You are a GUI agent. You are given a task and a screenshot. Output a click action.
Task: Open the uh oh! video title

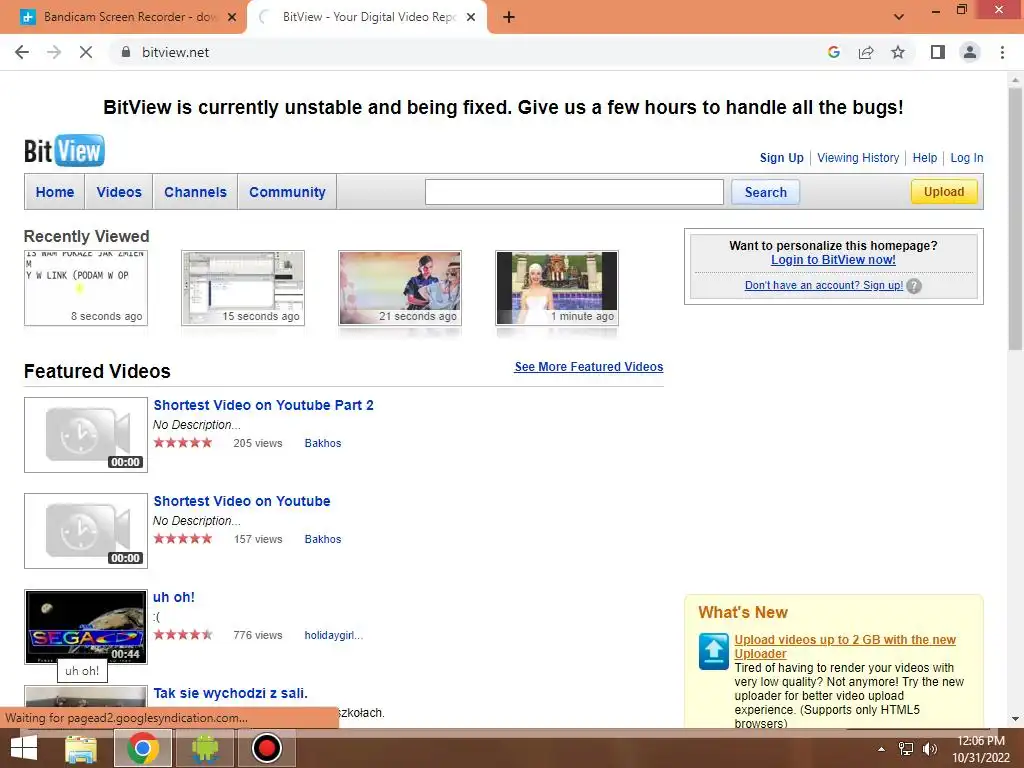[174, 597]
